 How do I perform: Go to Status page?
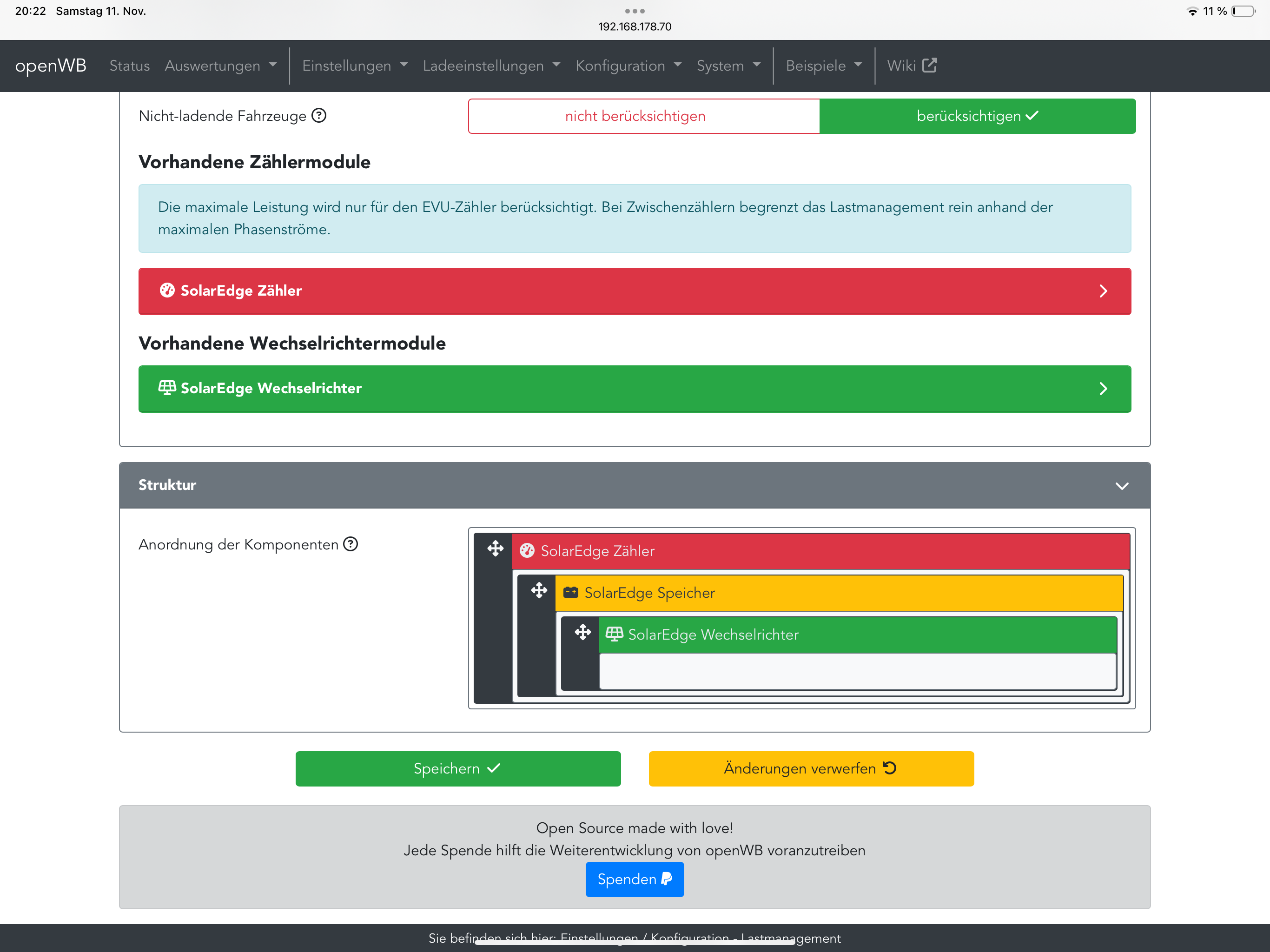click(x=129, y=66)
